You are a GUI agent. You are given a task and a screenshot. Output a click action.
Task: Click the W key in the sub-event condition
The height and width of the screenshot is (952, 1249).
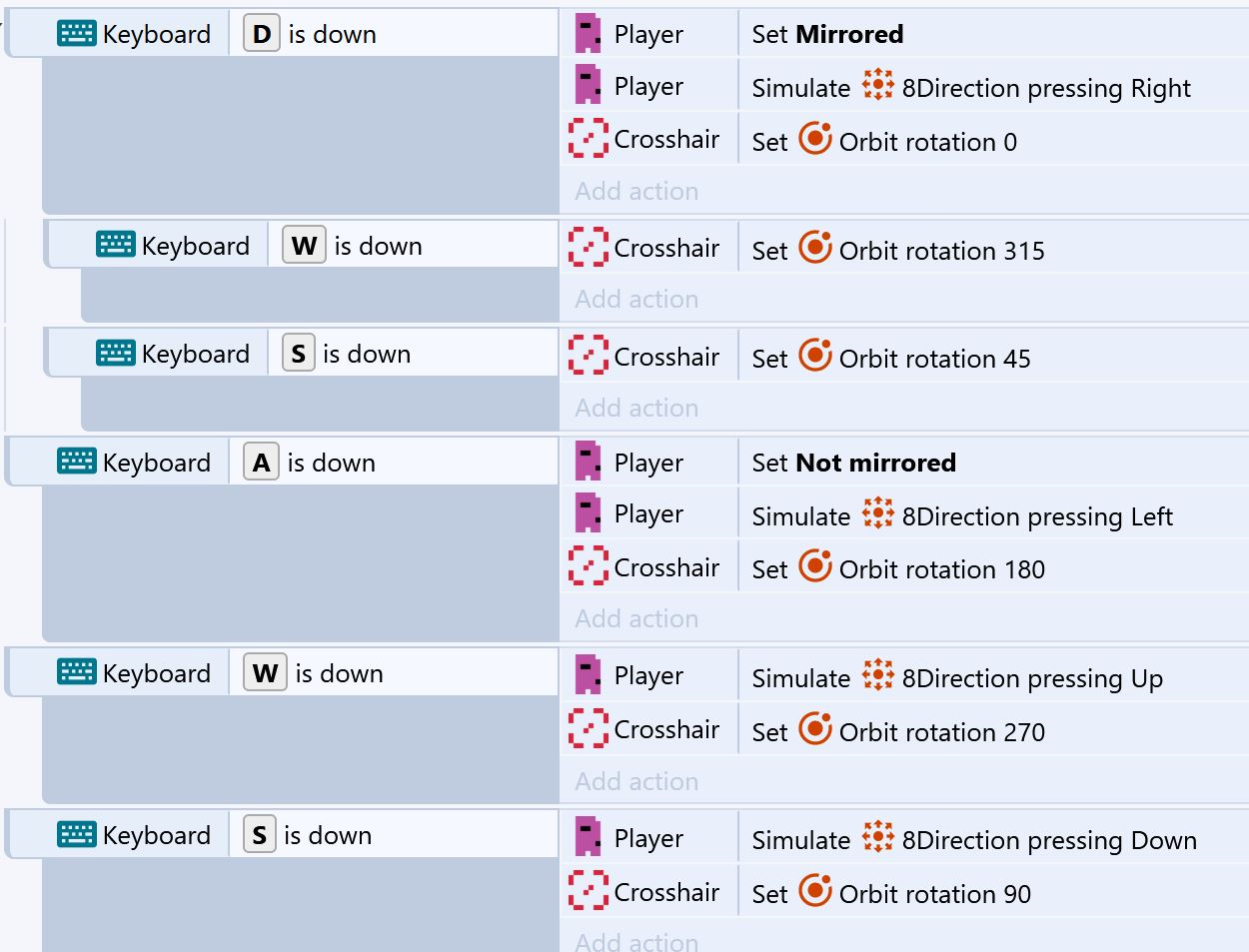tap(305, 246)
